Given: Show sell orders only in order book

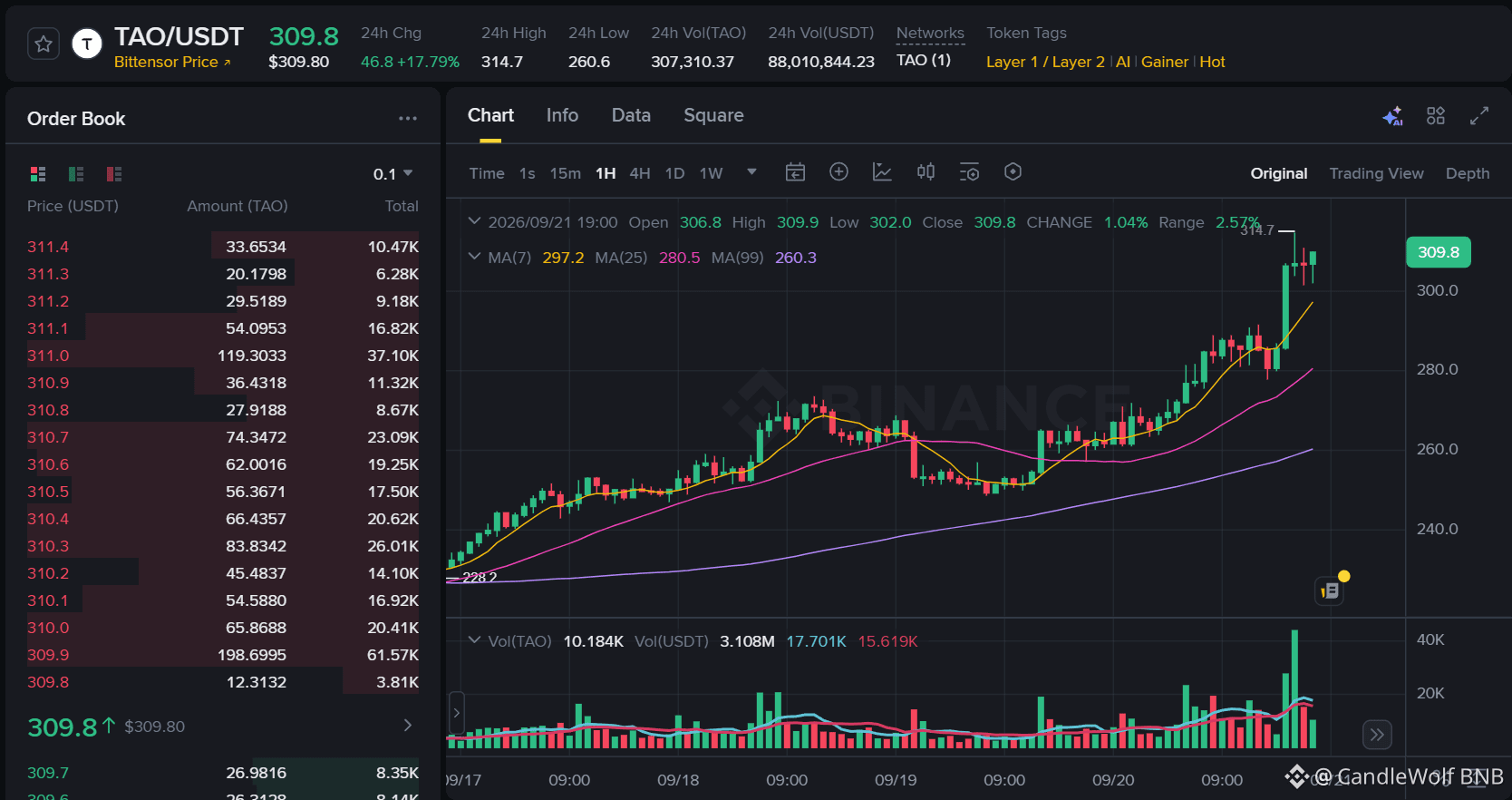Looking at the screenshot, I should pyautogui.click(x=114, y=174).
